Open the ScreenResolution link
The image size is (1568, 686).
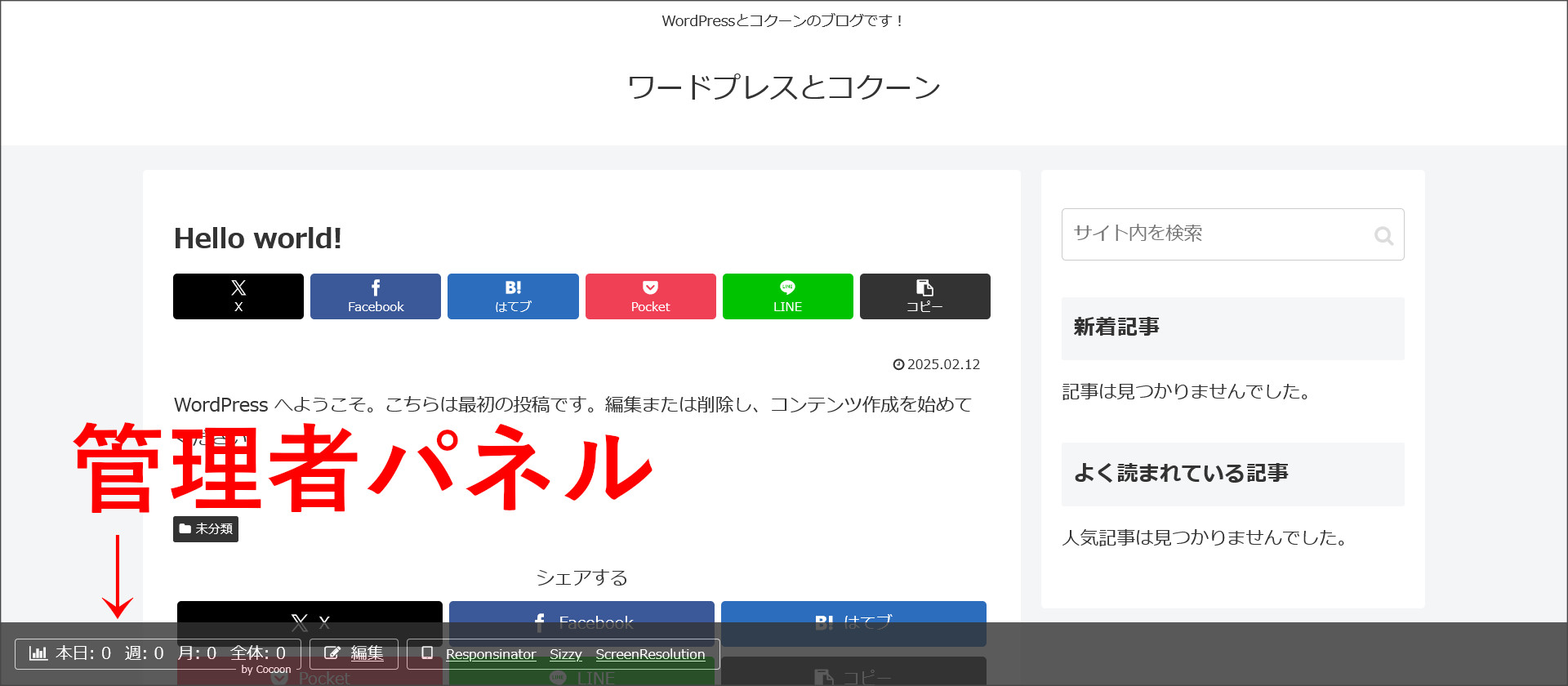click(650, 654)
